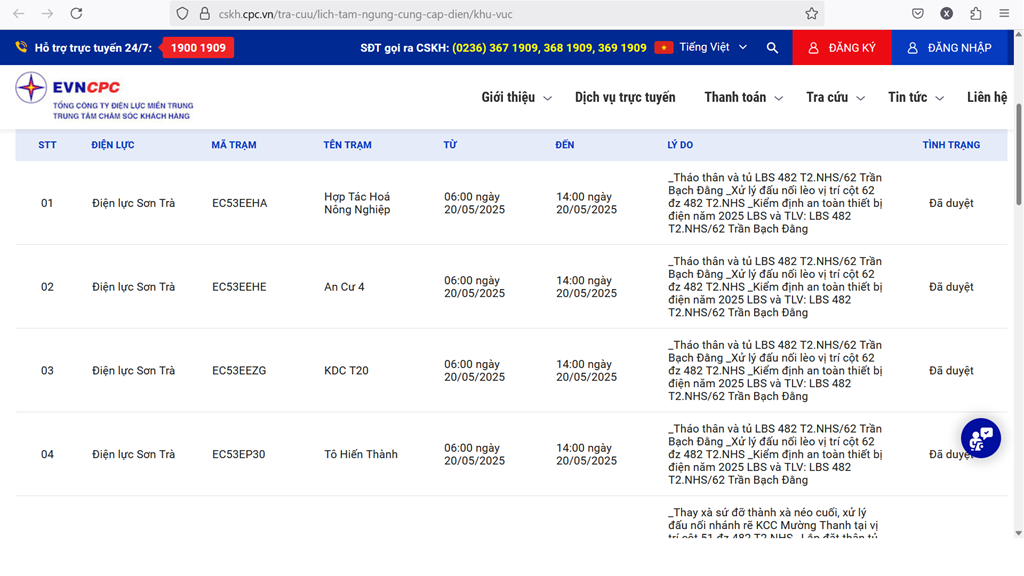Open Dịch vụ trực tuyến menu item
This screenshot has width=1024, height=576.
[x=625, y=97]
